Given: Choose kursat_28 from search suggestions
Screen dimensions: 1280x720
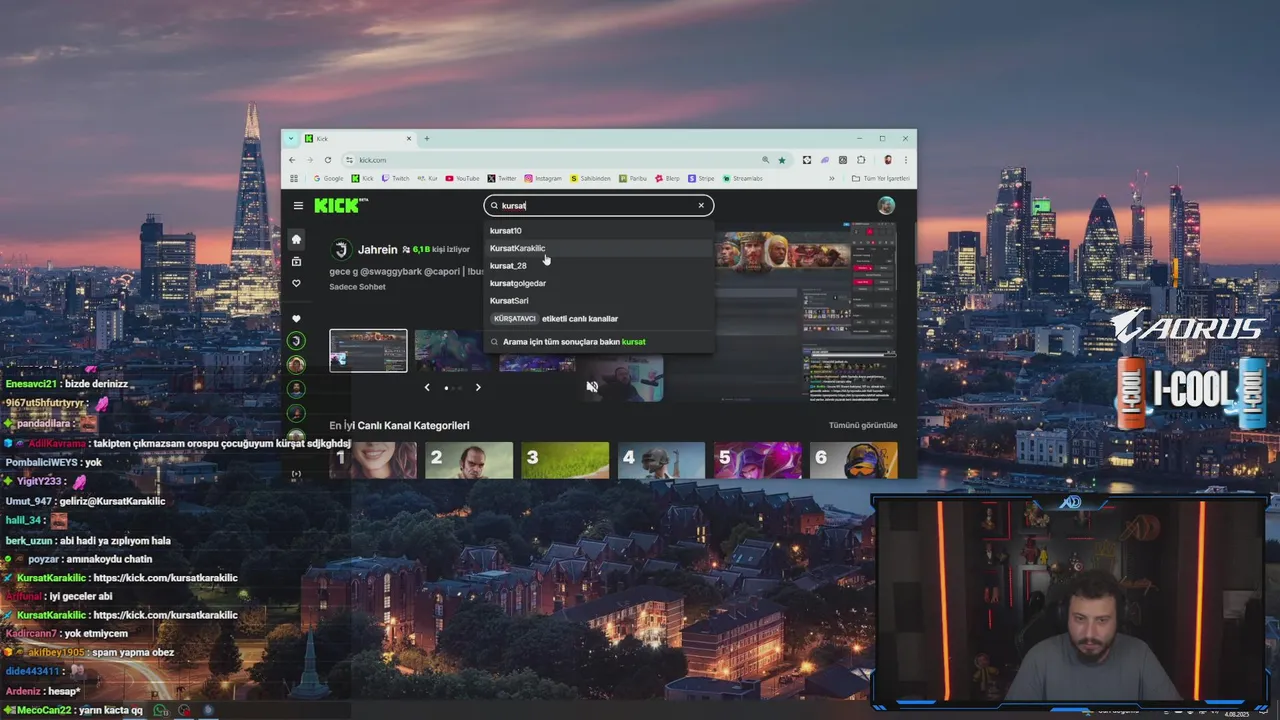Looking at the screenshot, I should [x=598, y=265].
